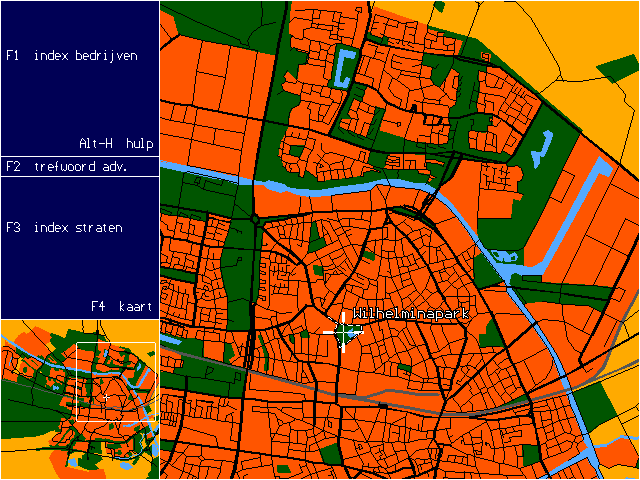Click the white crosshair cursor on the map
The height and width of the screenshot is (480, 640).
pos(343,332)
